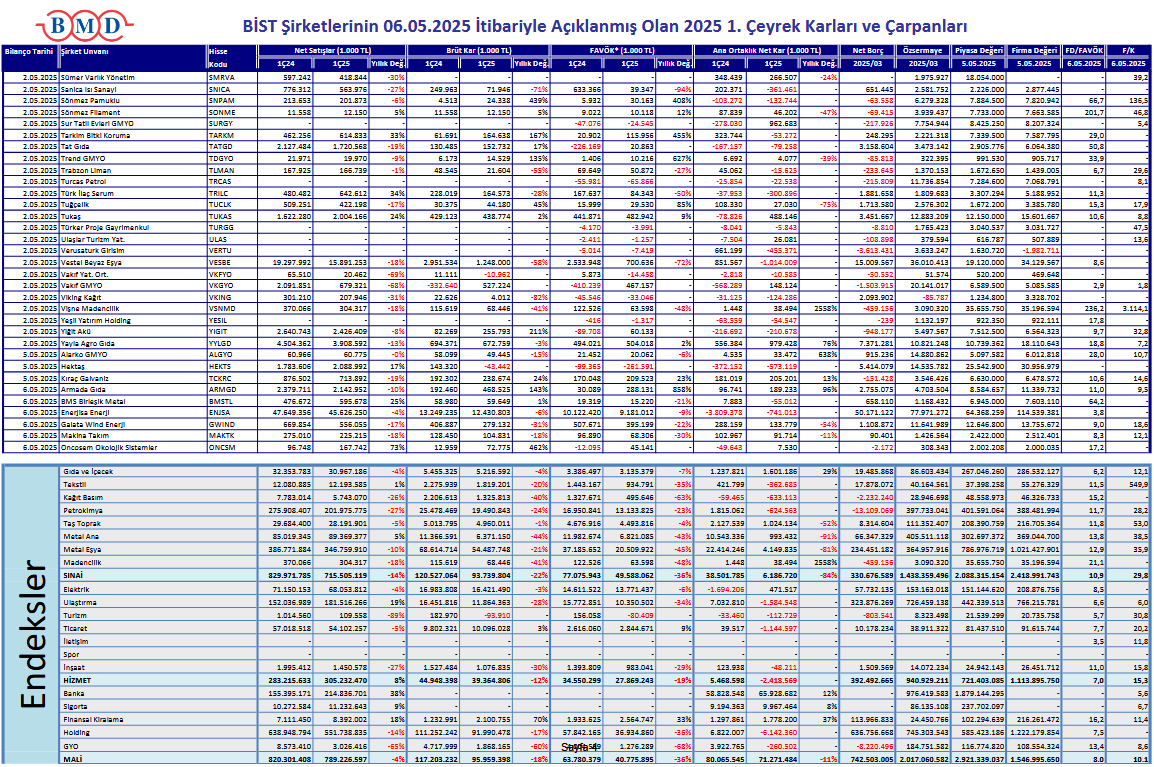Select the Brüt Kar (1.000 TL) header
The width and height of the screenshot is (1154, 767).
tap(478, 51)
